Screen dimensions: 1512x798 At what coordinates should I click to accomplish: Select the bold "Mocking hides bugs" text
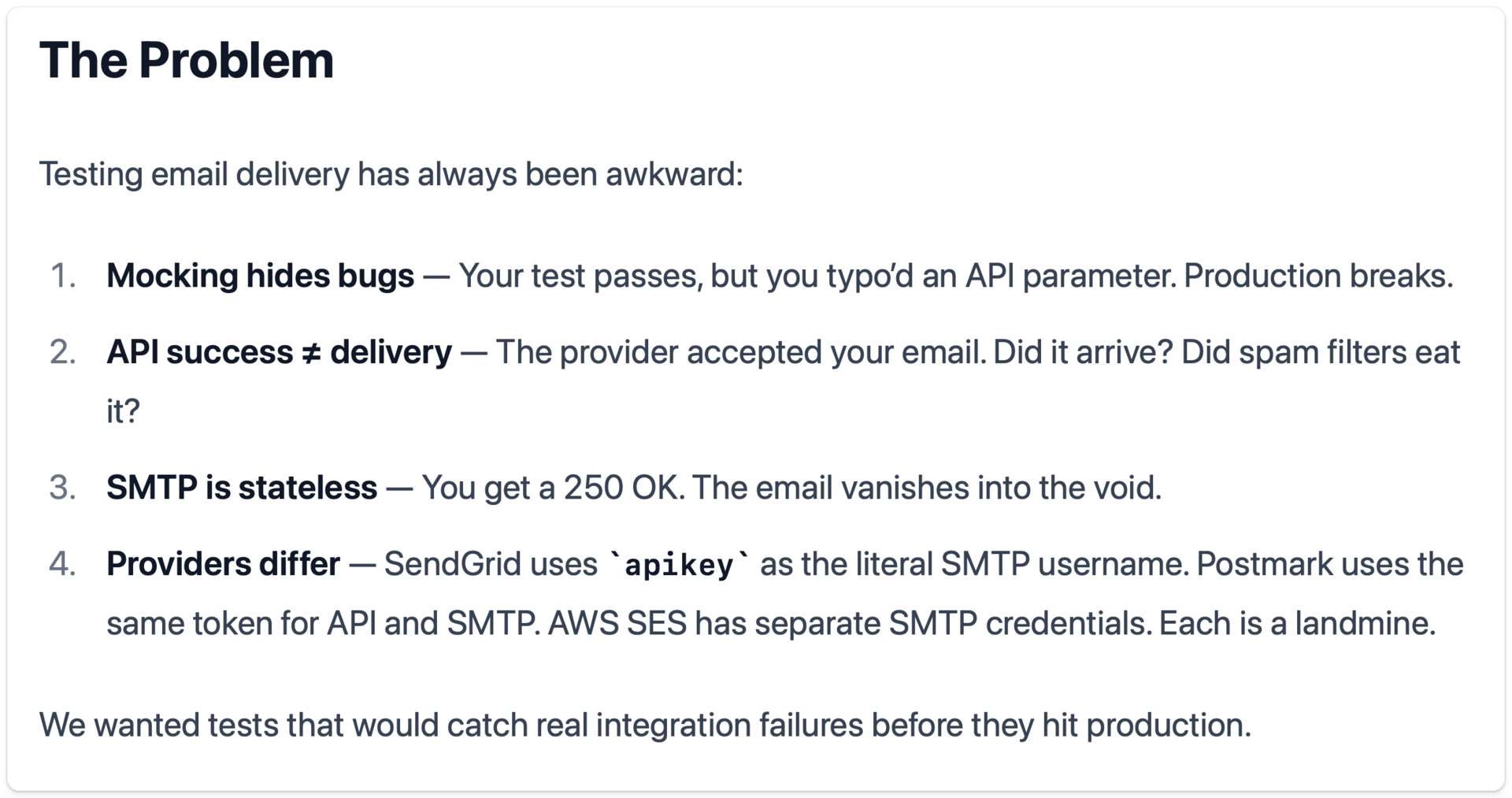click(x=260, y=276)
